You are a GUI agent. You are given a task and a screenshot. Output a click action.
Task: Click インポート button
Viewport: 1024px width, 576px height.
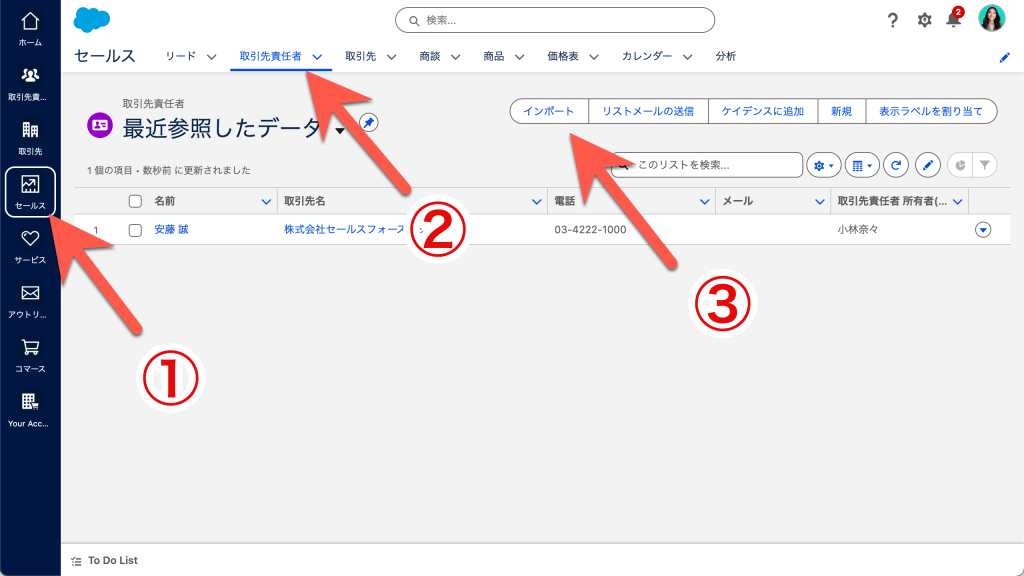point(549,111)
